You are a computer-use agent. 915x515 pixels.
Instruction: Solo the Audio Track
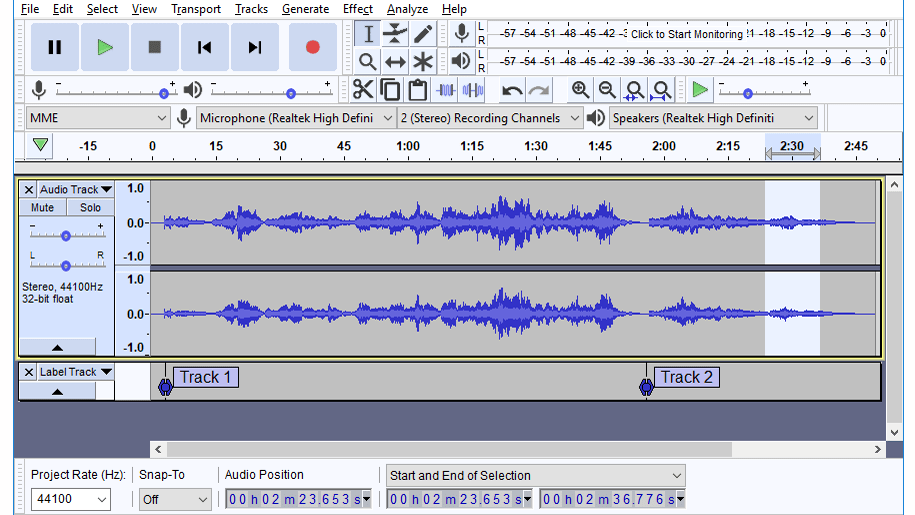point(90,208)
